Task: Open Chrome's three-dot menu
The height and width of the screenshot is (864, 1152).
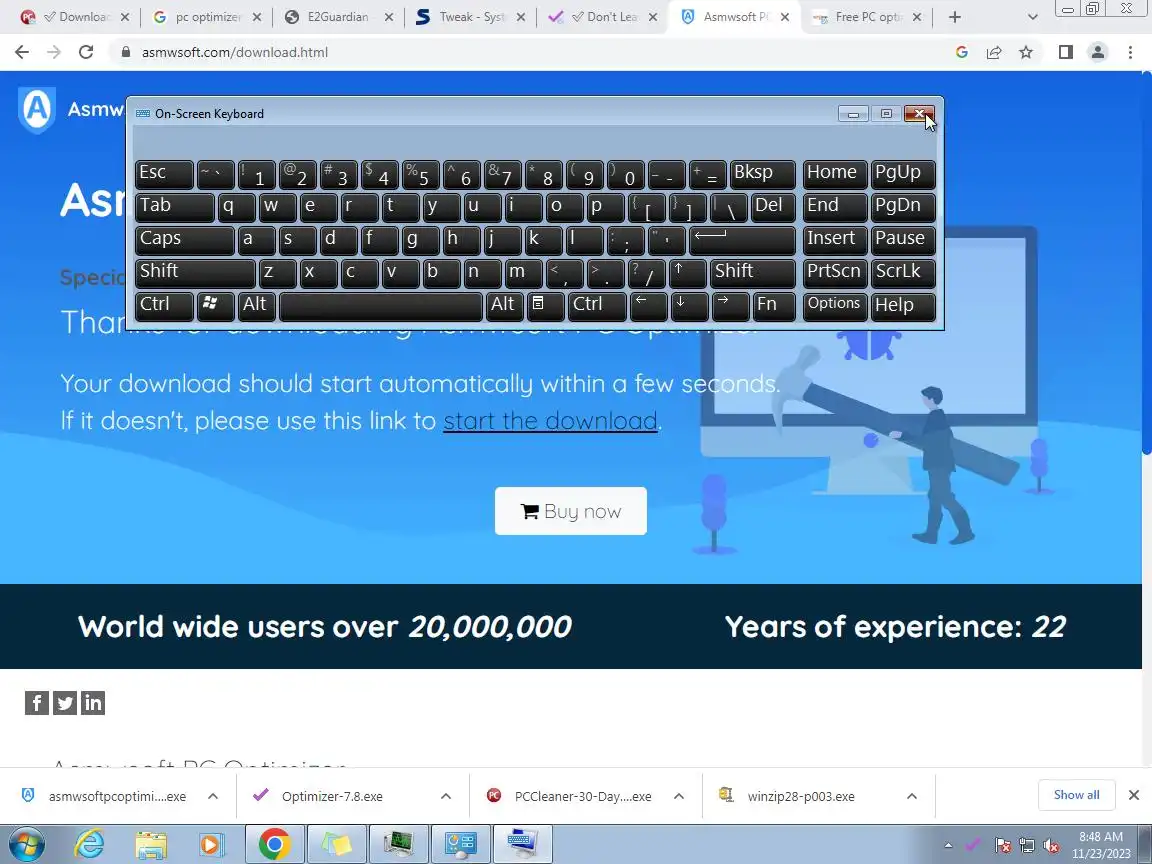Action: [x=1130, y=52]
